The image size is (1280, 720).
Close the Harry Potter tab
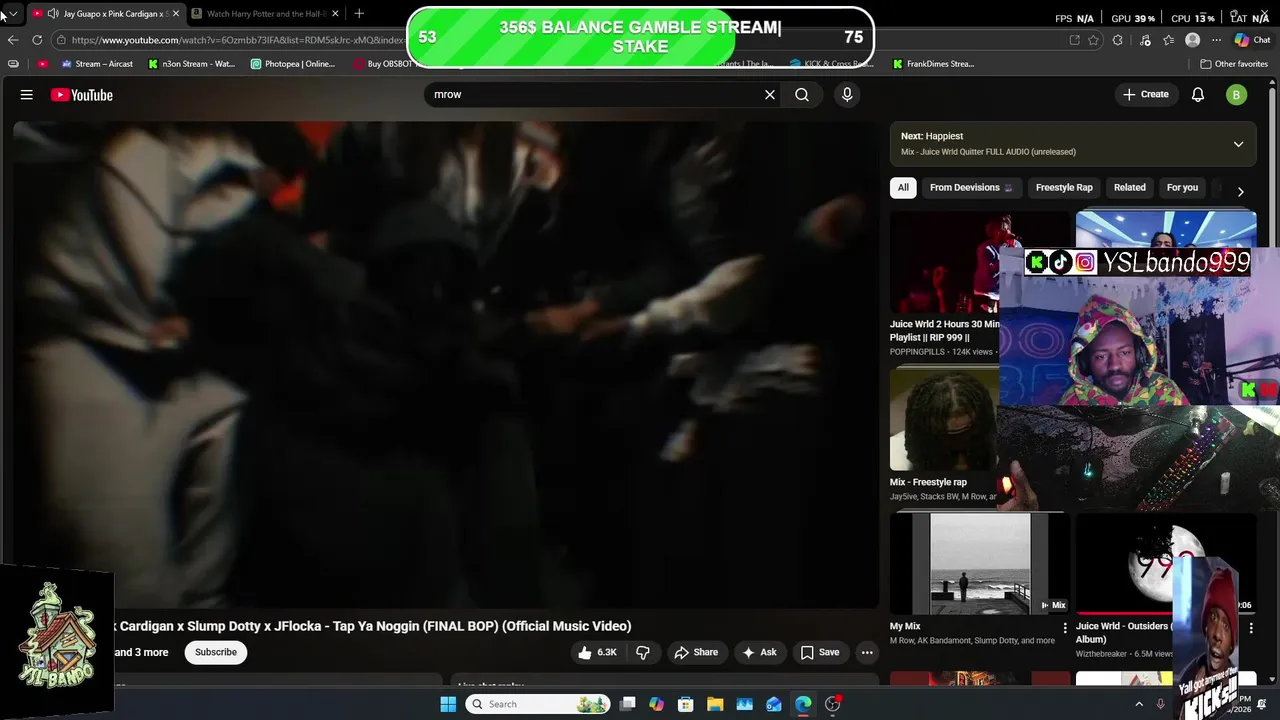pos(335,14)
